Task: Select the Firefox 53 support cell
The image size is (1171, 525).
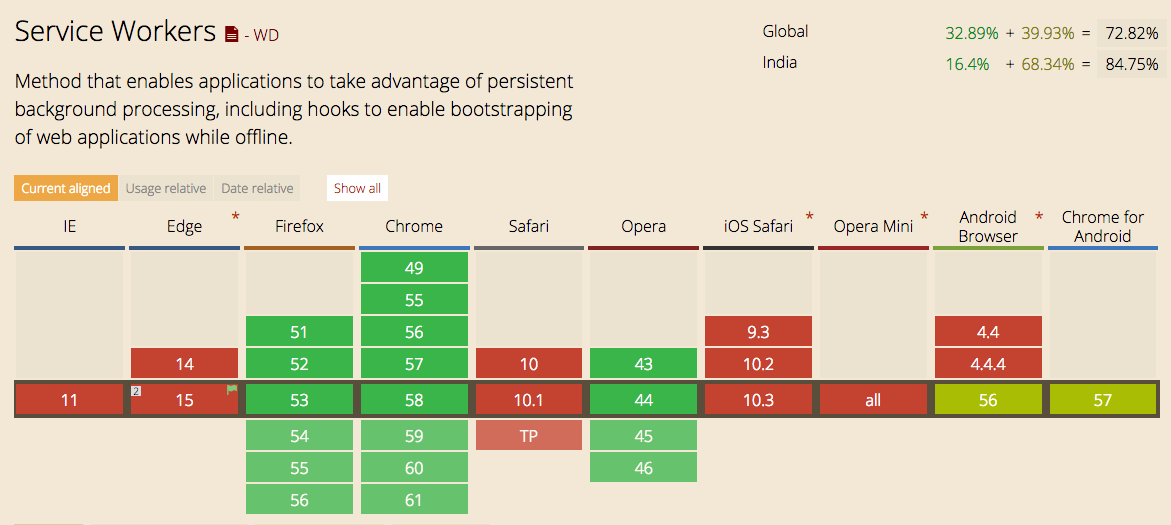Action: point(299,400)
